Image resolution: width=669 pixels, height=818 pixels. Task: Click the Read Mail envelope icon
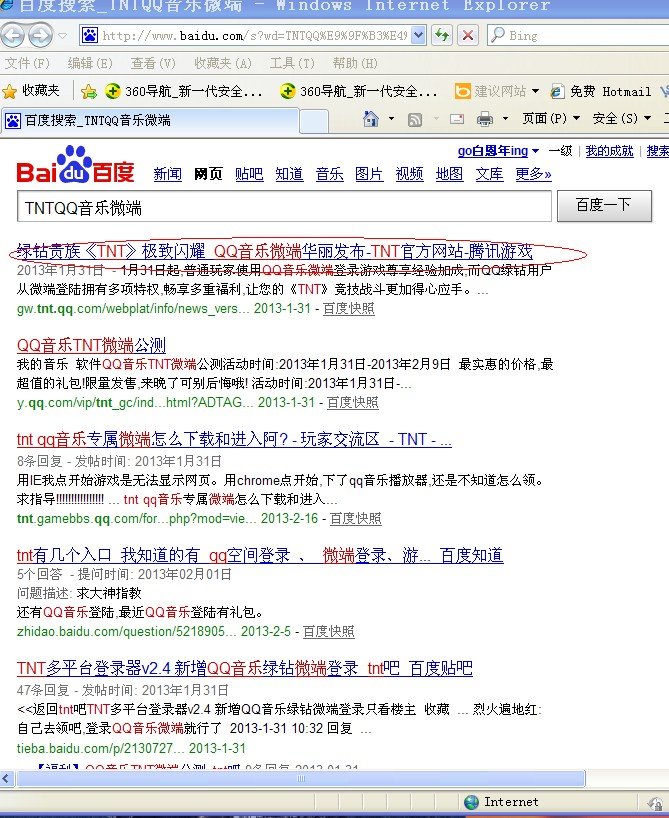coord(457,119)
